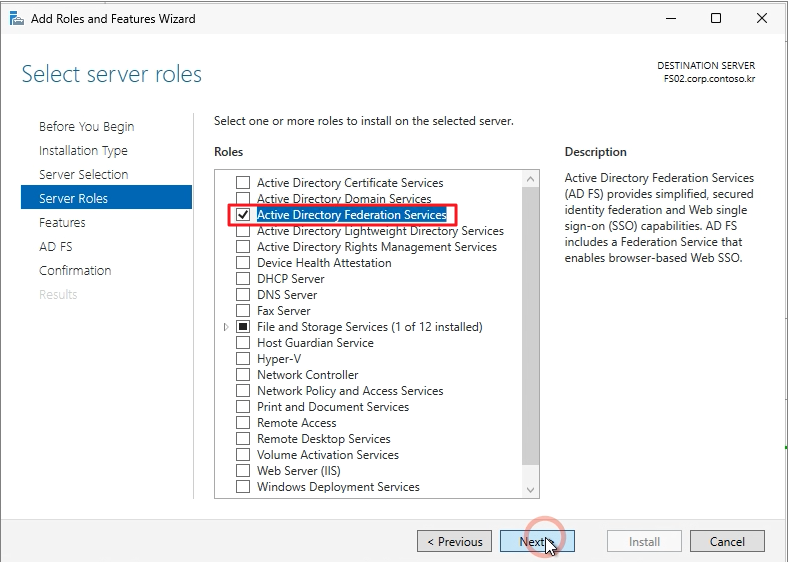
Task: Minimize the wizard window
Action: (670, 19)
